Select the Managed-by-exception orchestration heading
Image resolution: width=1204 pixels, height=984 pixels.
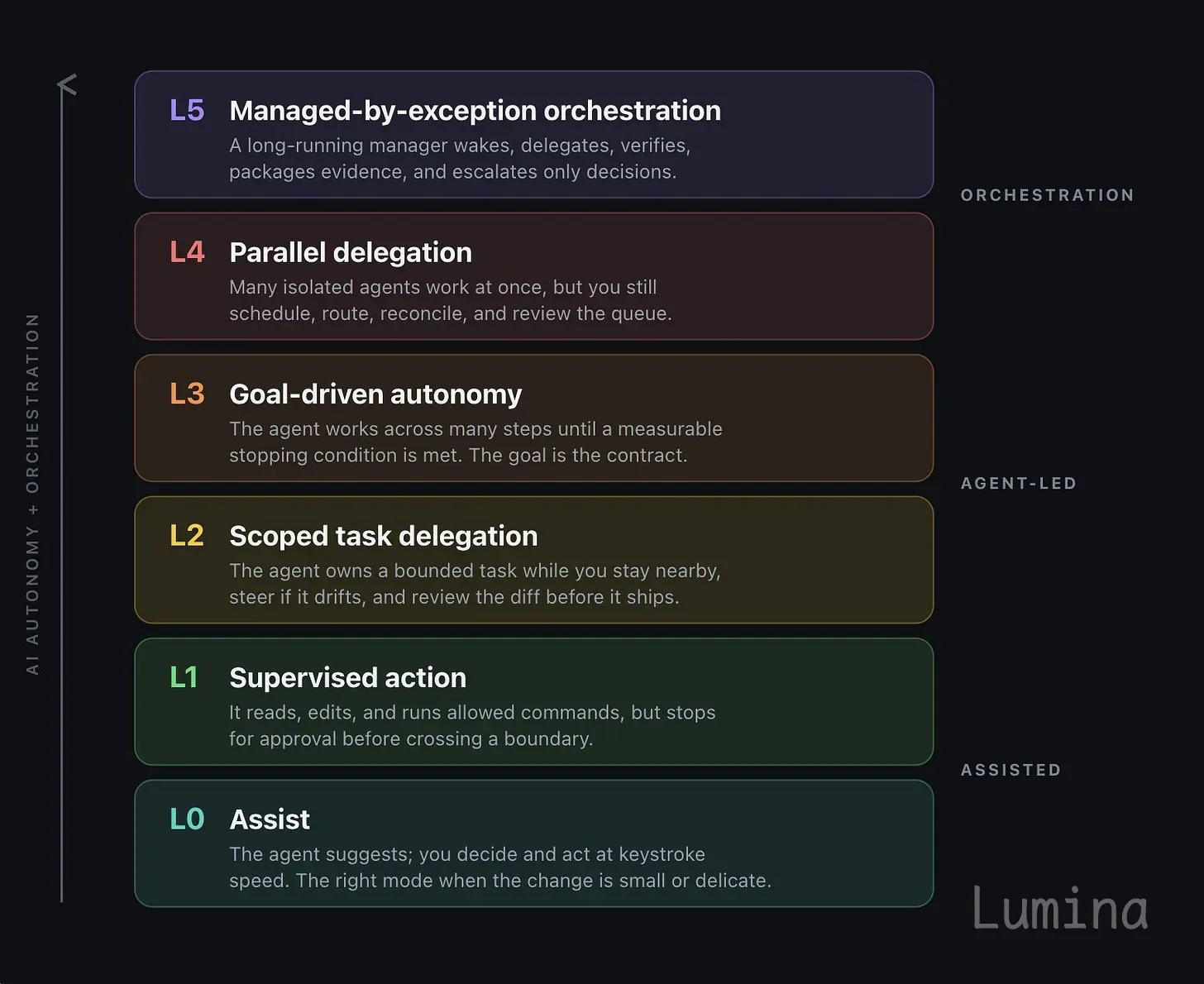[x=475, y=111]
